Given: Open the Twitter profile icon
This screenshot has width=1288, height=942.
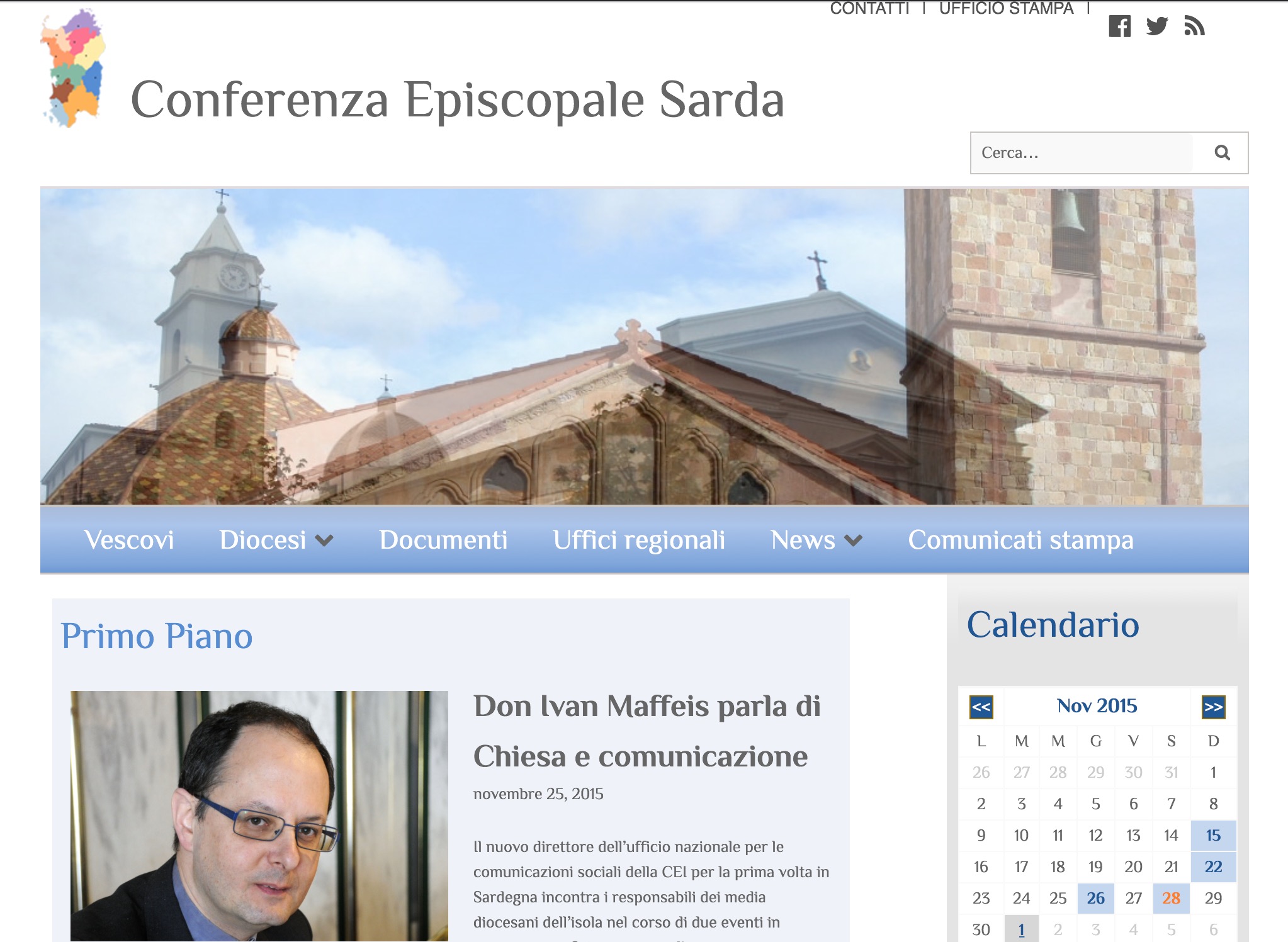Looking at the screenshot, I should pyautogui.click(x=1156, y=26).
